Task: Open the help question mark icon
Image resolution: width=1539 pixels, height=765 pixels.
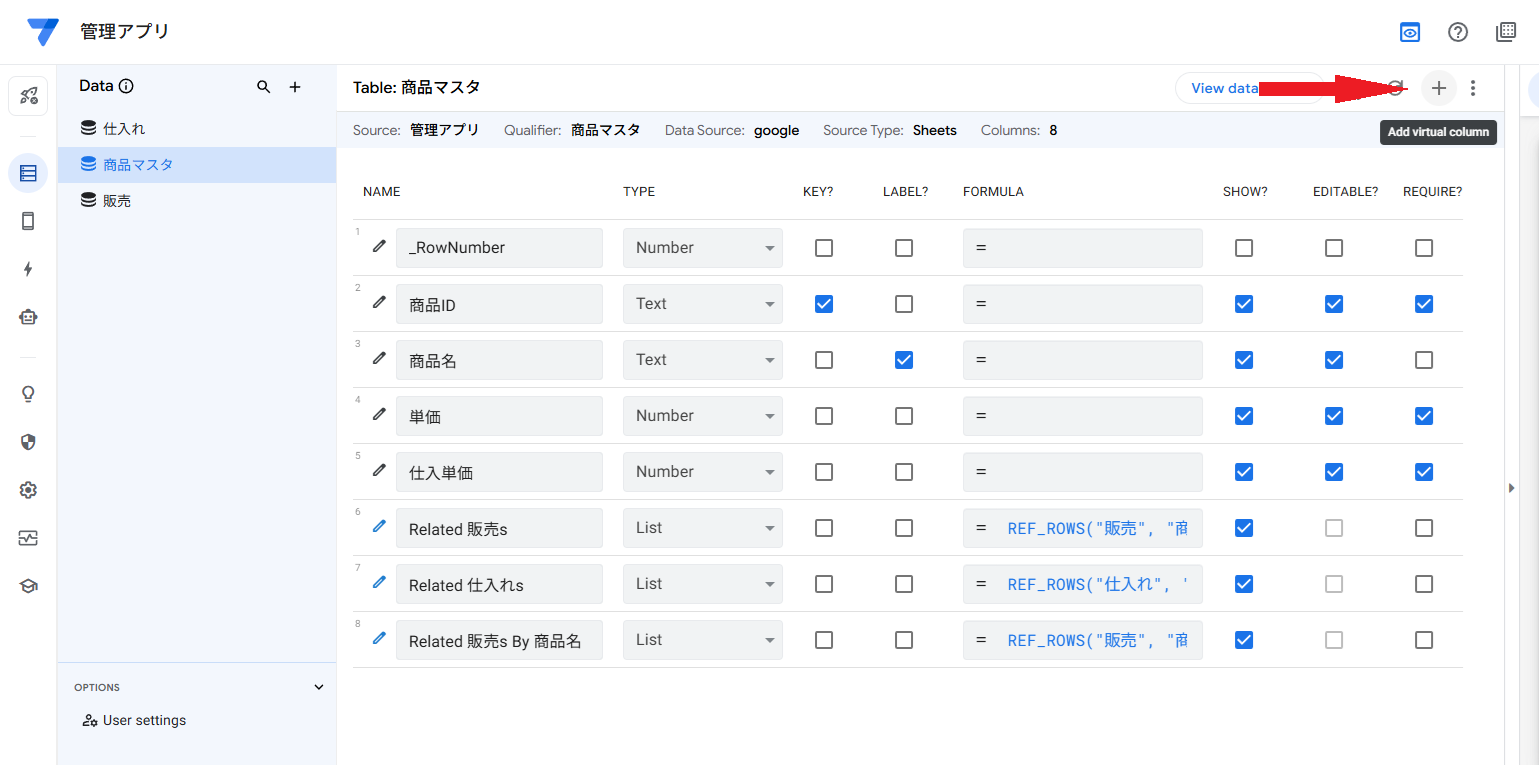Action: 1458,32
